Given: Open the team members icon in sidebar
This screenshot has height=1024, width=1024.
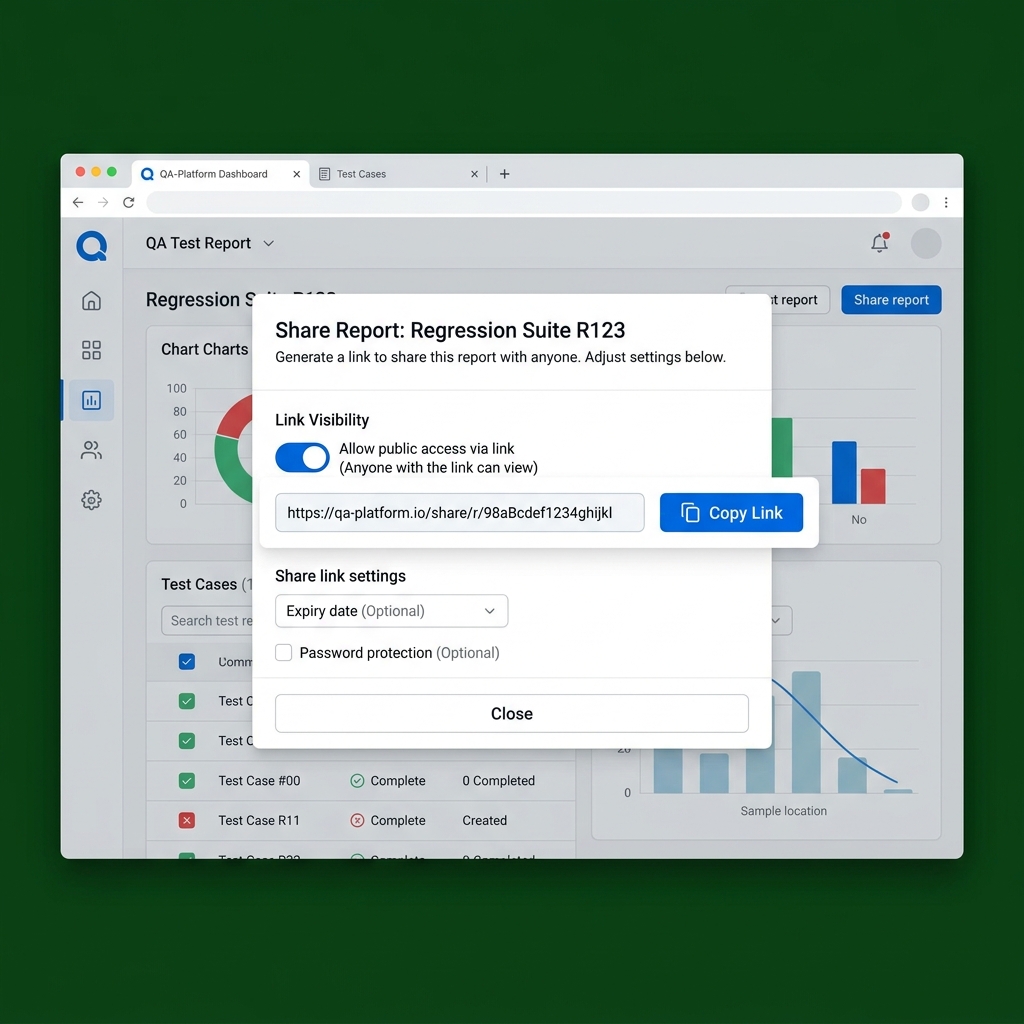Looking at the screenshot, I should [91, 450].
